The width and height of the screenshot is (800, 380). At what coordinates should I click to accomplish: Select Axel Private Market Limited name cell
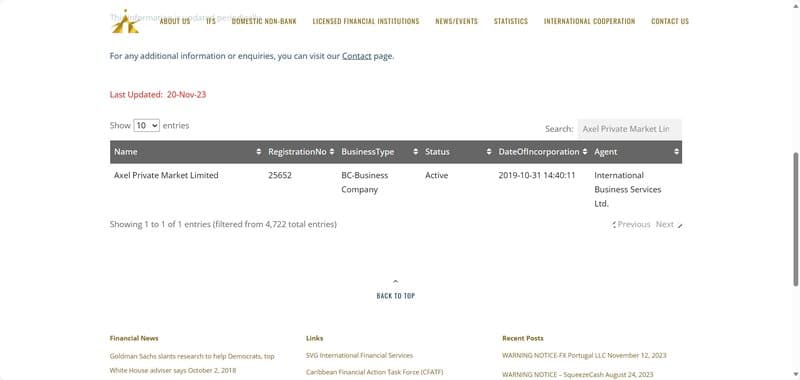point(166,175)
